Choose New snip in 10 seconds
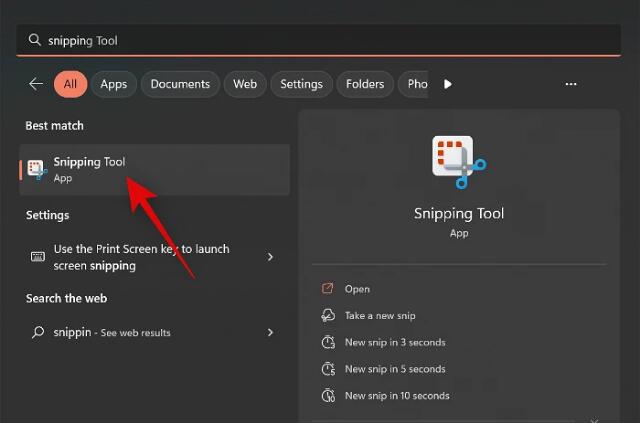This screenshot has height=423, width=641. (397, 396)
